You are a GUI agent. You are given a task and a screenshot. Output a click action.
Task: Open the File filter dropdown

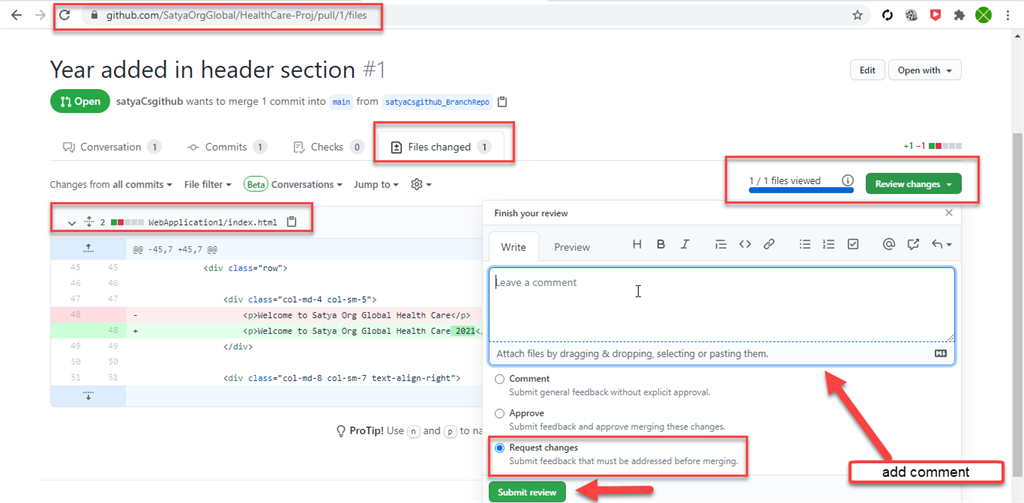click(208, 185)
